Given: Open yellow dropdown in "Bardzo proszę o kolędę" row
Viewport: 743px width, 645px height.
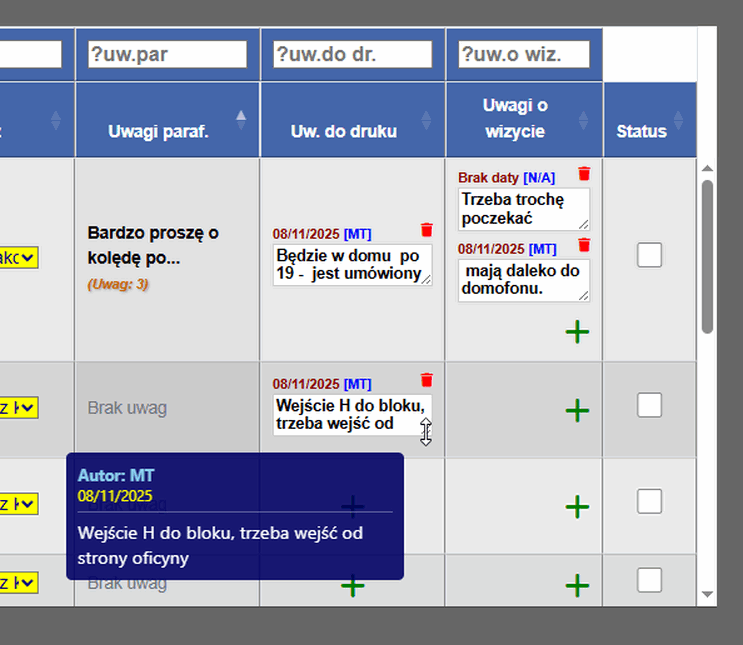Looking at the screenshot, I should click(x=20, y=257).
